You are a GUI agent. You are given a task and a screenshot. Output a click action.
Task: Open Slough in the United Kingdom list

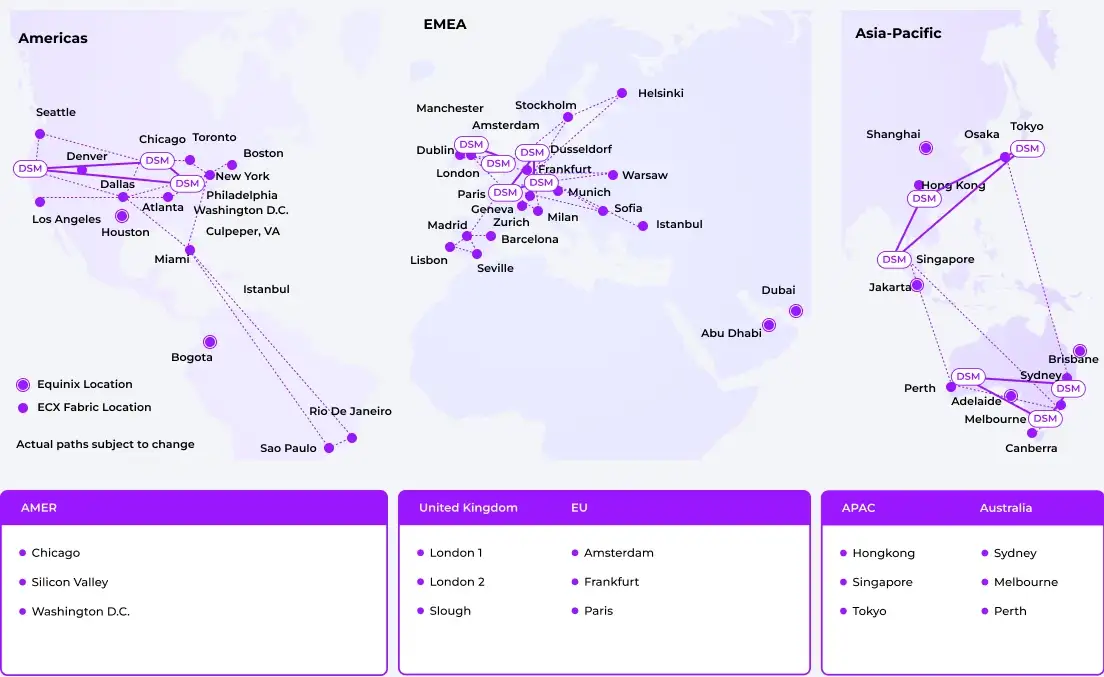tap(450, 611)
